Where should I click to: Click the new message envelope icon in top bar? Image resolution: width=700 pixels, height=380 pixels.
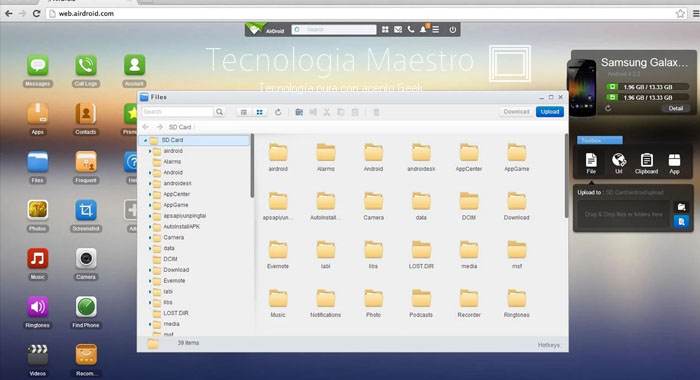click(398, 29)
